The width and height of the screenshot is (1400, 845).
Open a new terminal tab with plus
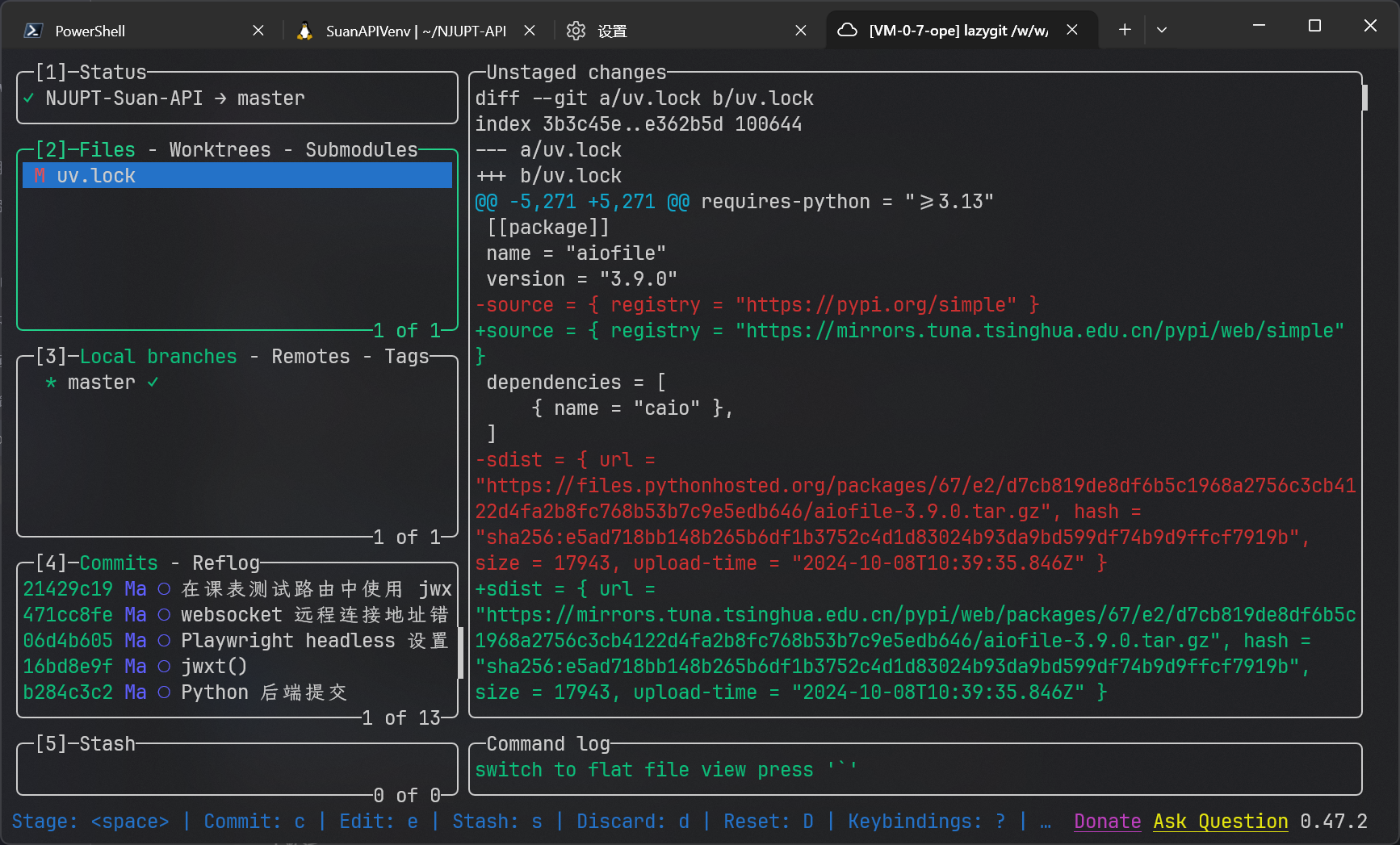pos(1125,30)
